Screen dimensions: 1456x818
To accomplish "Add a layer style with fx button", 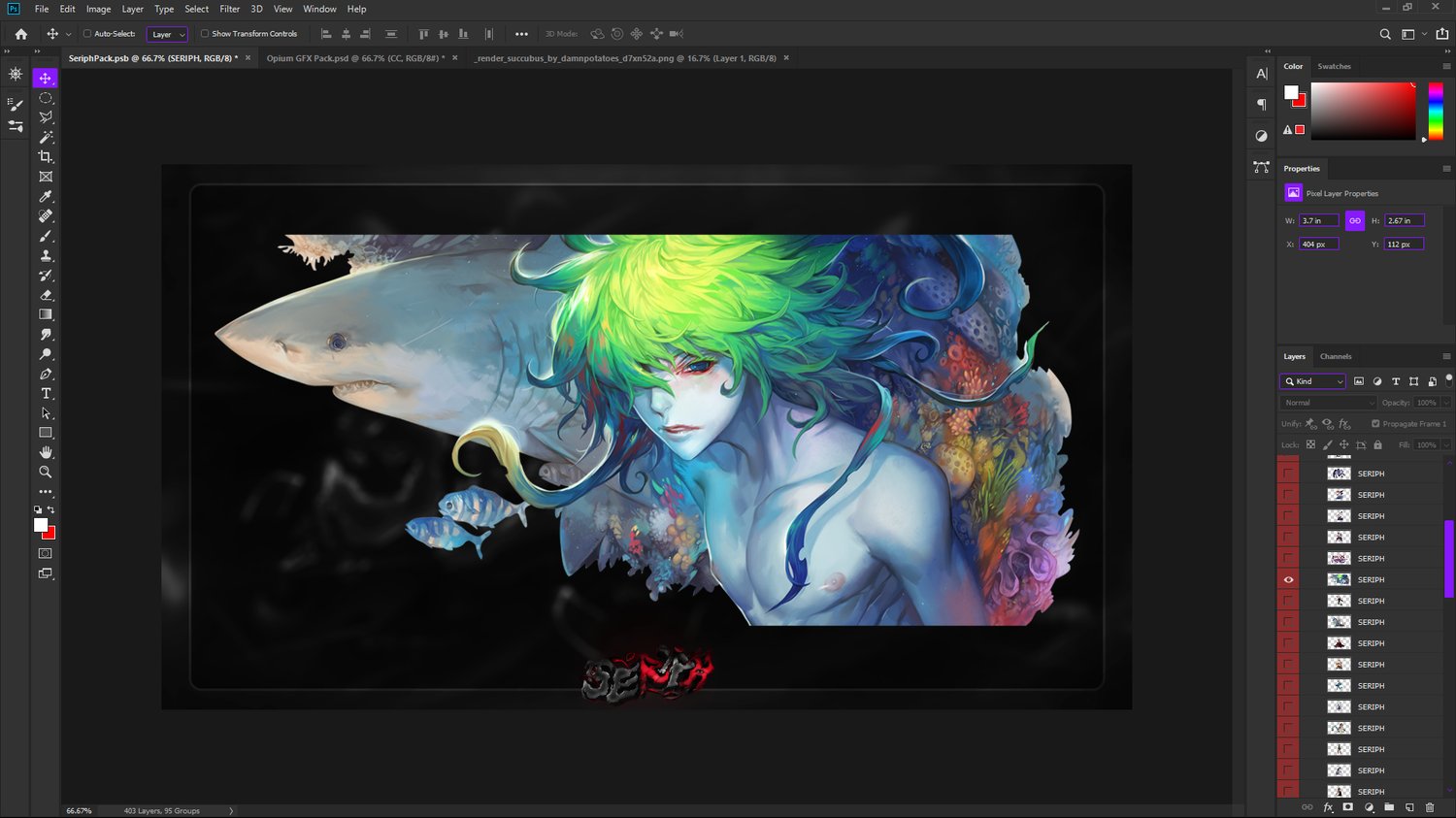I will pos(1328,807).
